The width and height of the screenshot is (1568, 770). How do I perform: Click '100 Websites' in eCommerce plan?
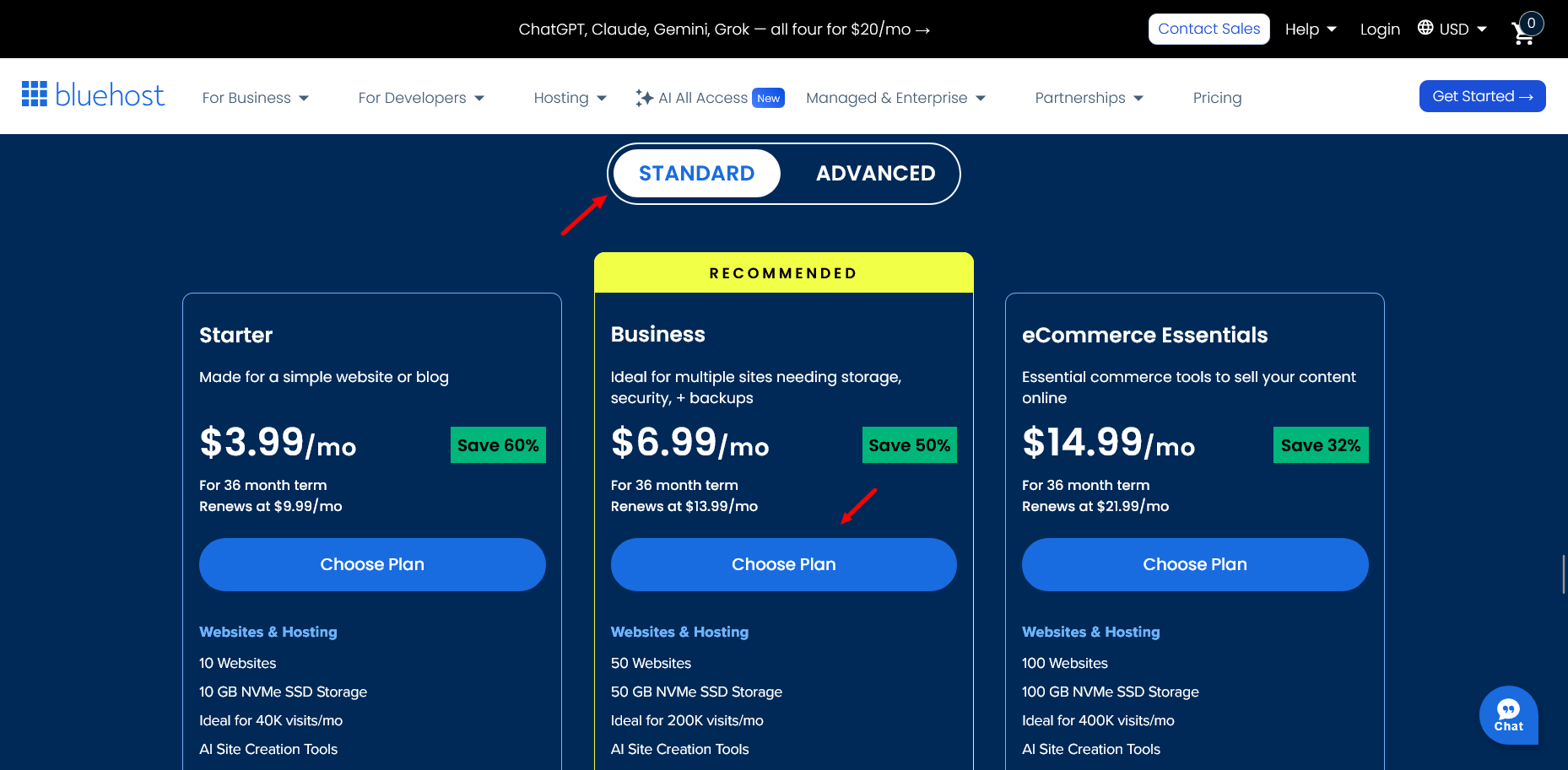[1064, 663]
